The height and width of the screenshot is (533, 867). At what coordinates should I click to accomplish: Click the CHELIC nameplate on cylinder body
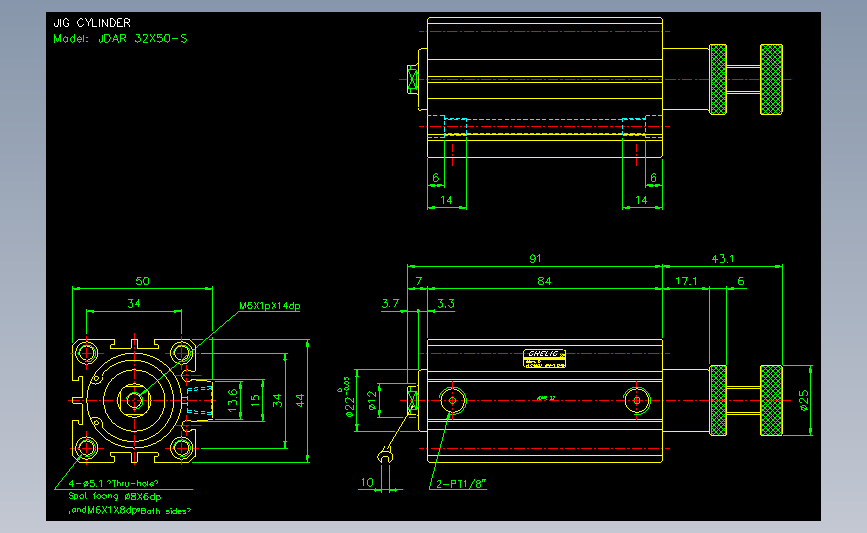click(x=545, y=358)
